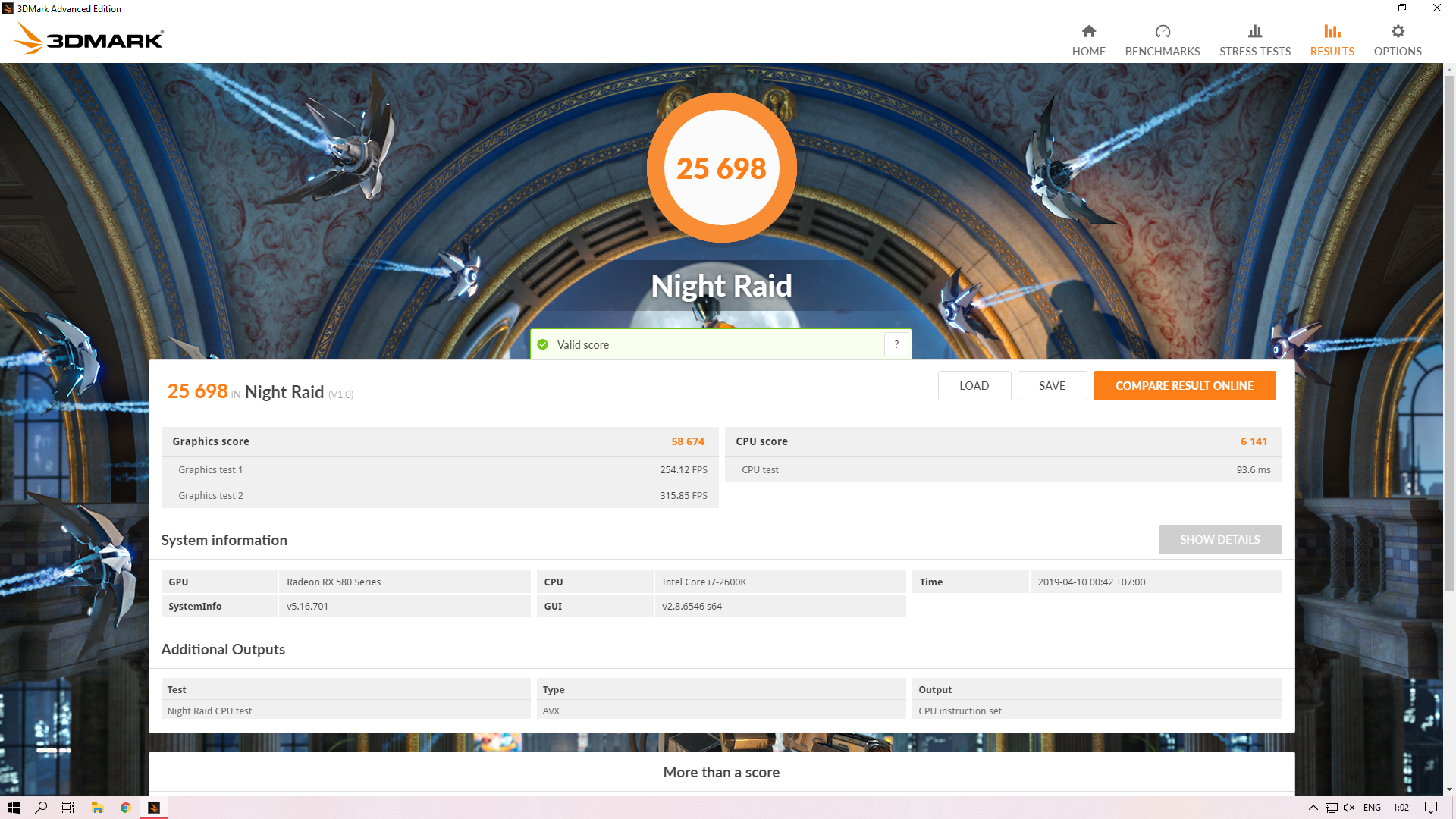Click the Home house icon
The width and height of the screenshot is (1456, 819).
tap(1088, 31)
